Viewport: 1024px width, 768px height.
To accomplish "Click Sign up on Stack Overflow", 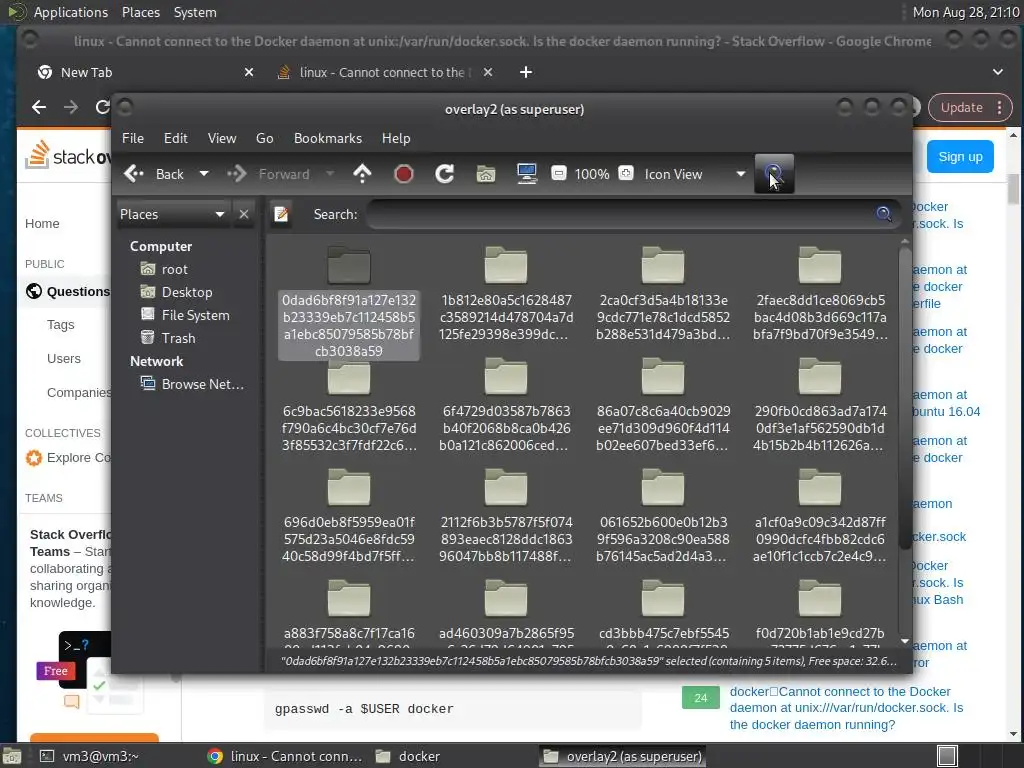I will click(x=960, y=157).
